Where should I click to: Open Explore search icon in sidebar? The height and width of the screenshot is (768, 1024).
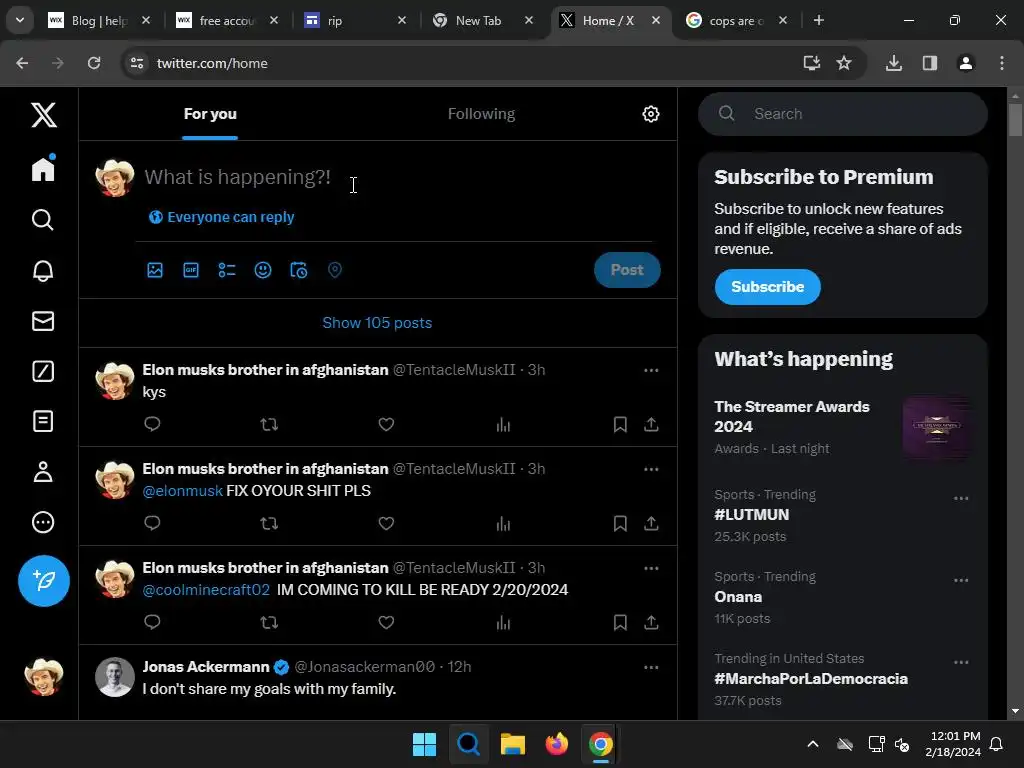click(43, 219)
